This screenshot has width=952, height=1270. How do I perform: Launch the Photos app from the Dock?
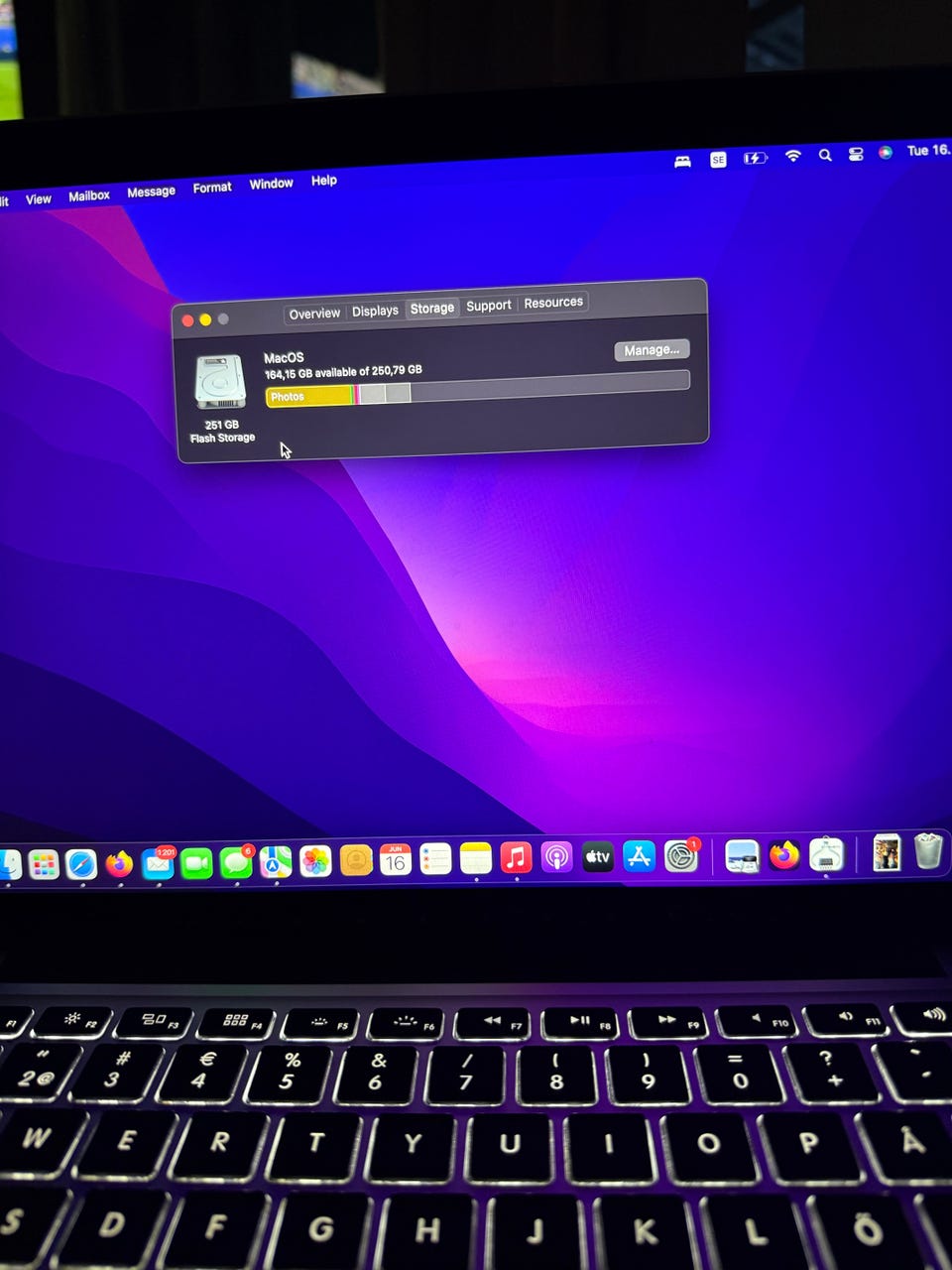315,861
